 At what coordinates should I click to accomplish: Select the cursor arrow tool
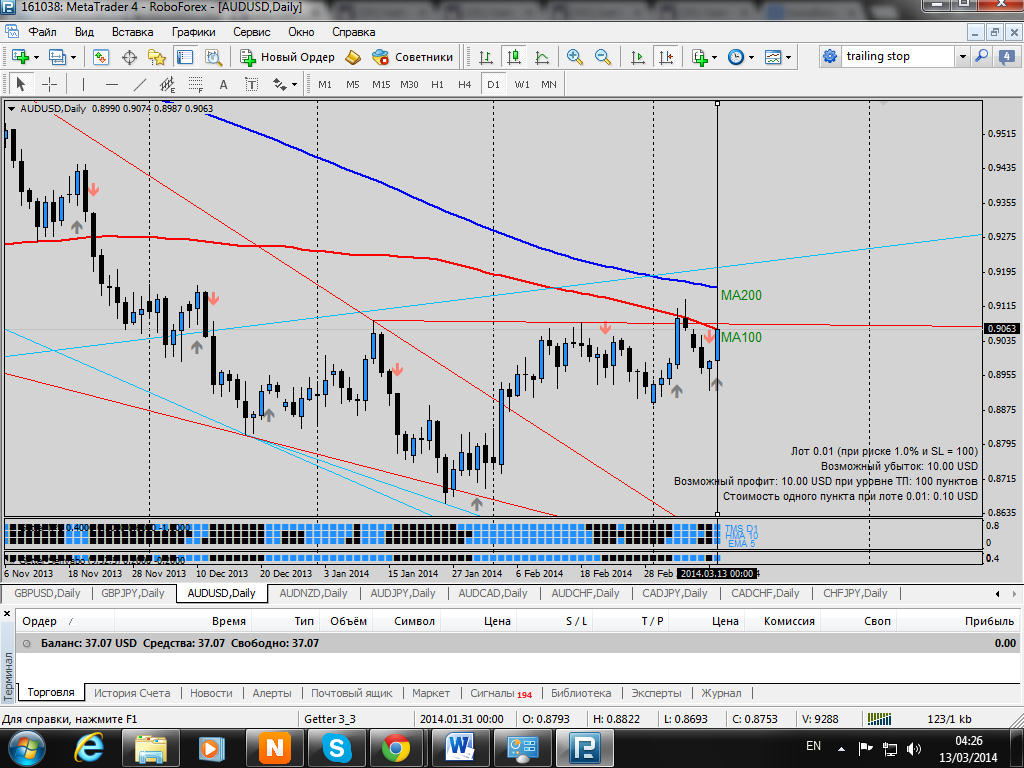(20, 84)
